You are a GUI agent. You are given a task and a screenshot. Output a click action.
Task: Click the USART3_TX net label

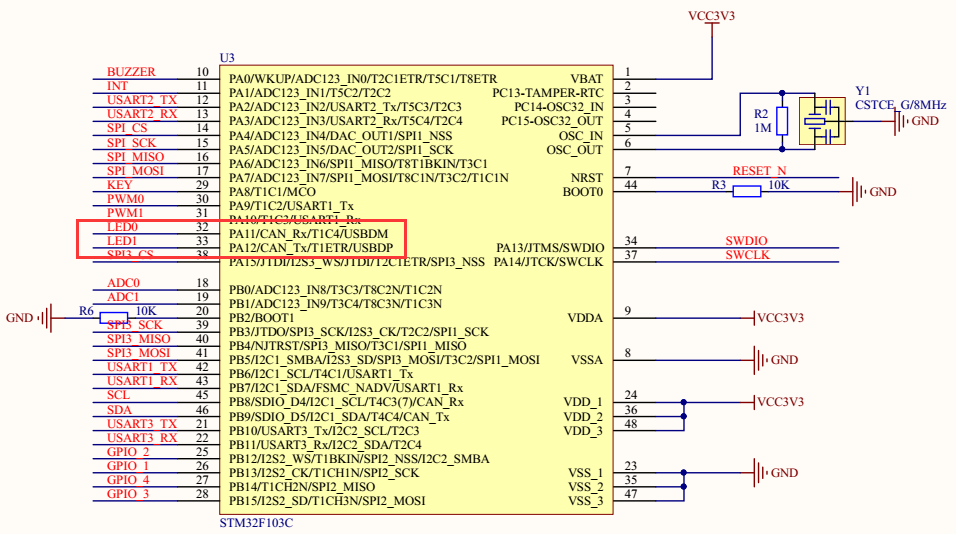[142, 424]
